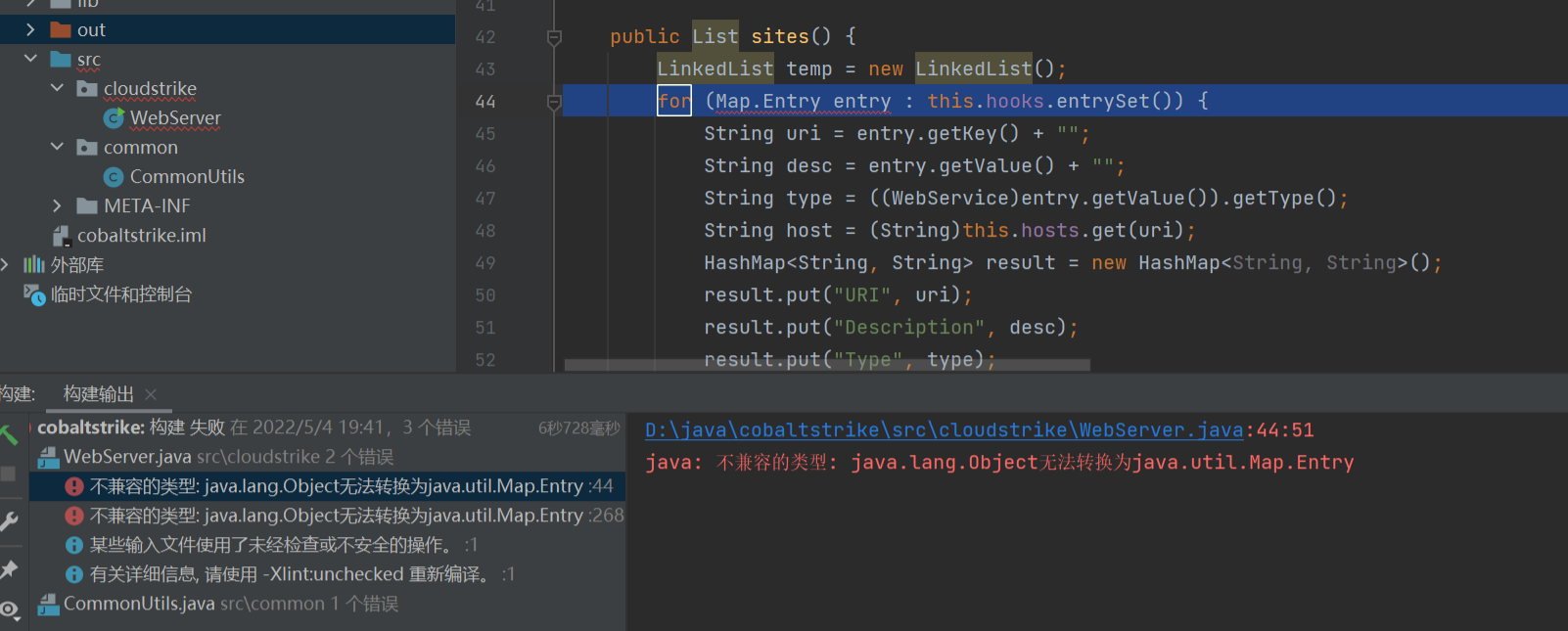Select the error entry at line 268
This screenshot has height=631, width=1568.
[x=336, y=516]
